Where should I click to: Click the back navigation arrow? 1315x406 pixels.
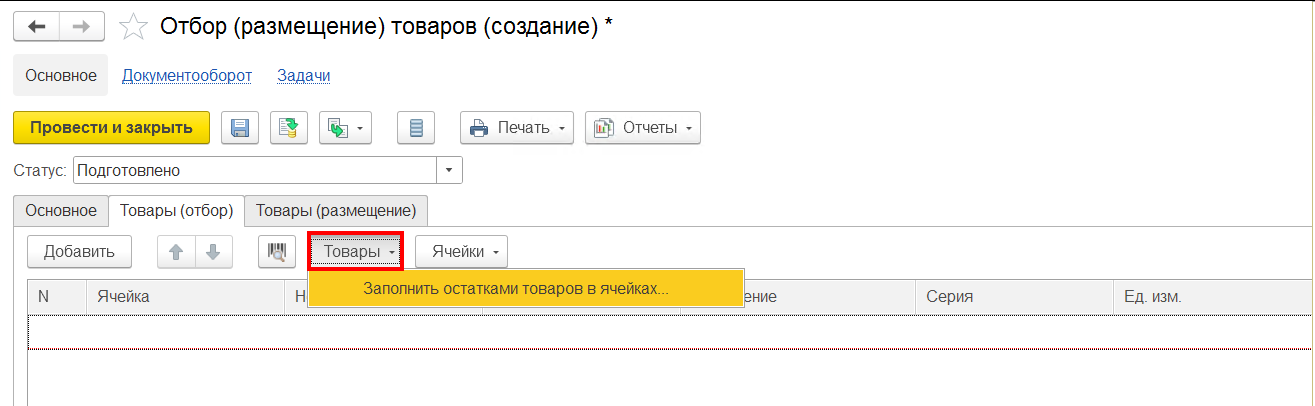coord(36,26)
